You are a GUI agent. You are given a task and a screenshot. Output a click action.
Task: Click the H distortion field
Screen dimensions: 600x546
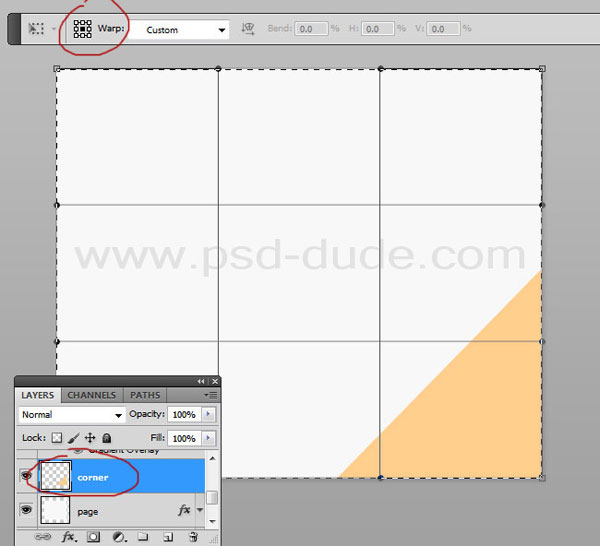(377, 29)
